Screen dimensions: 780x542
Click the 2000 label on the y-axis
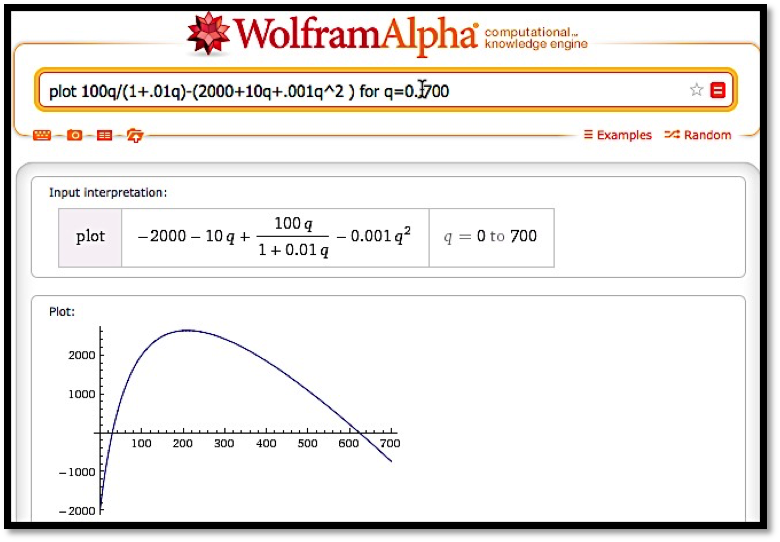point(80,355)
